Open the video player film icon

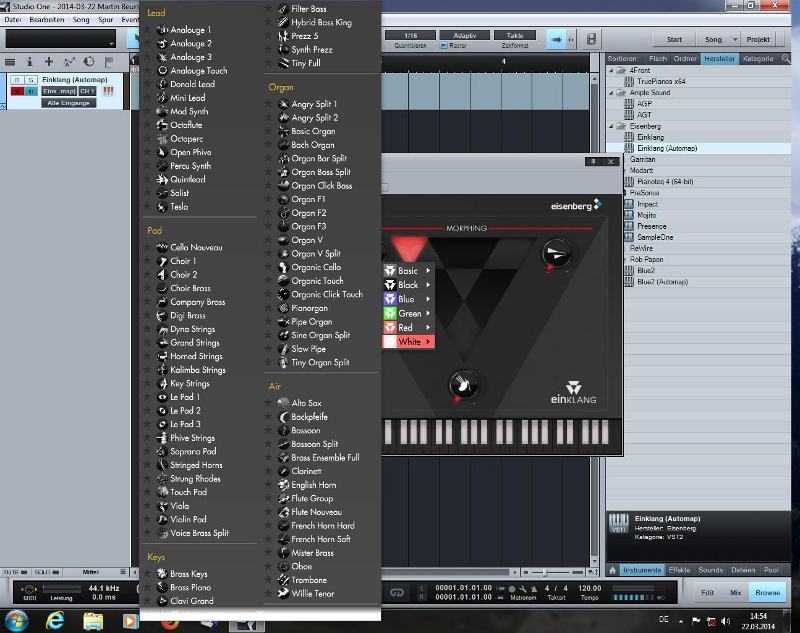591,39
